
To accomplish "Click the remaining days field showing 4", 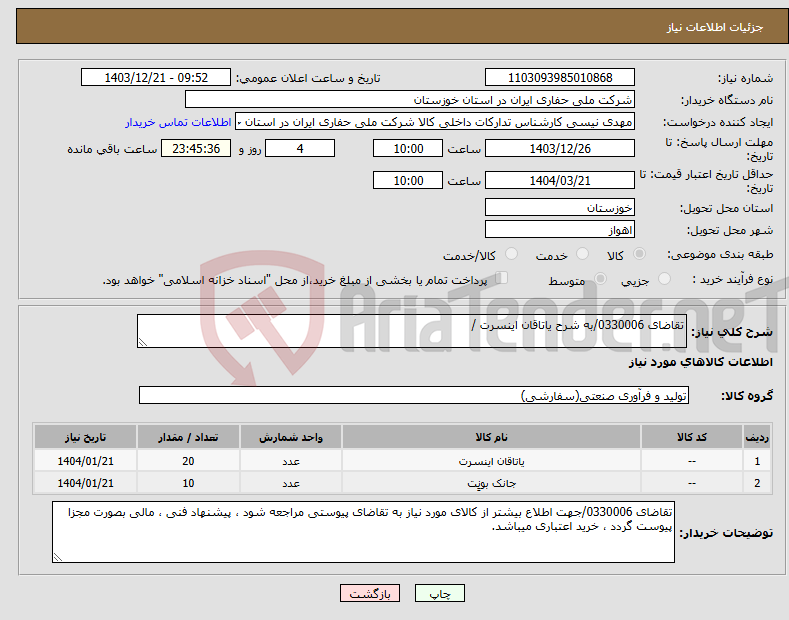I will point(300,148).
